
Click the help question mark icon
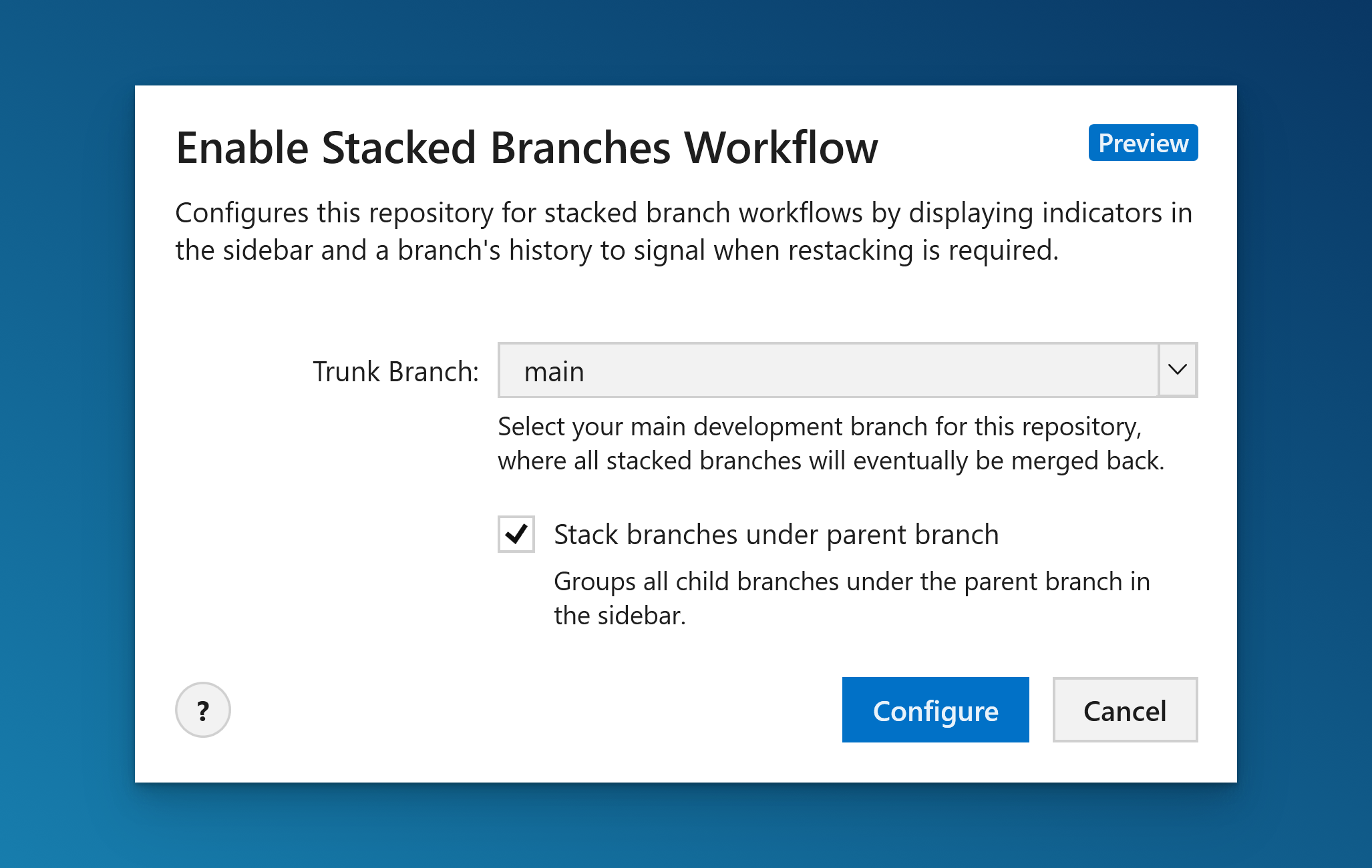(x=202, y=710)
